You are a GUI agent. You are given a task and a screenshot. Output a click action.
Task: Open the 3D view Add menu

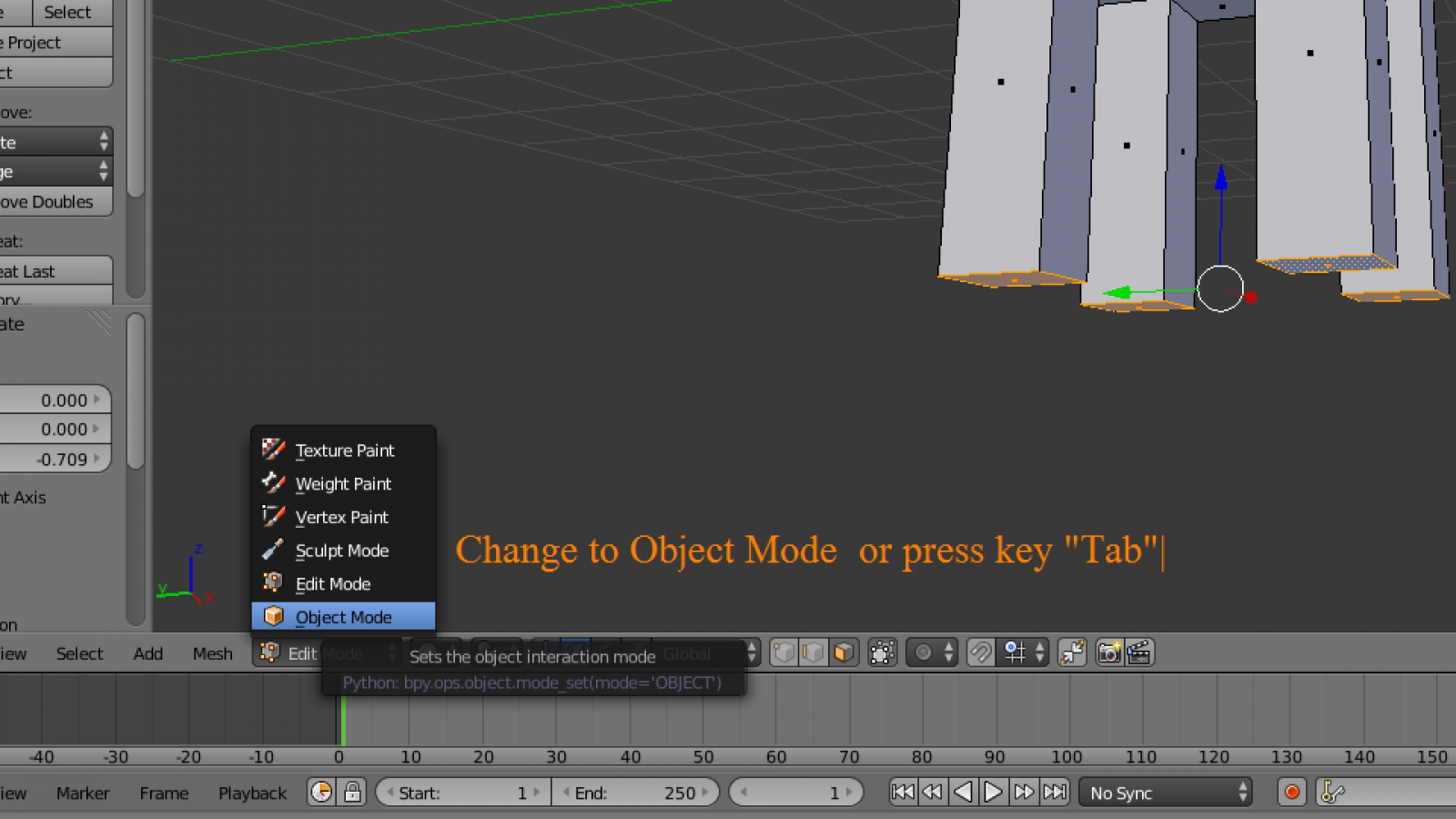pyautogui.click(x=148, y=653)
